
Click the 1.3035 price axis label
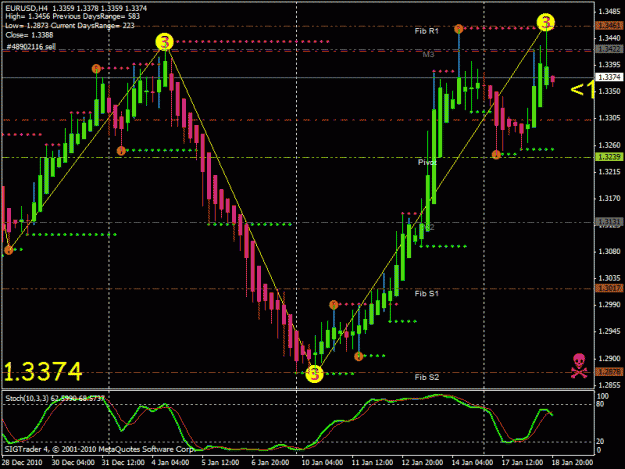tap(609, 278)
